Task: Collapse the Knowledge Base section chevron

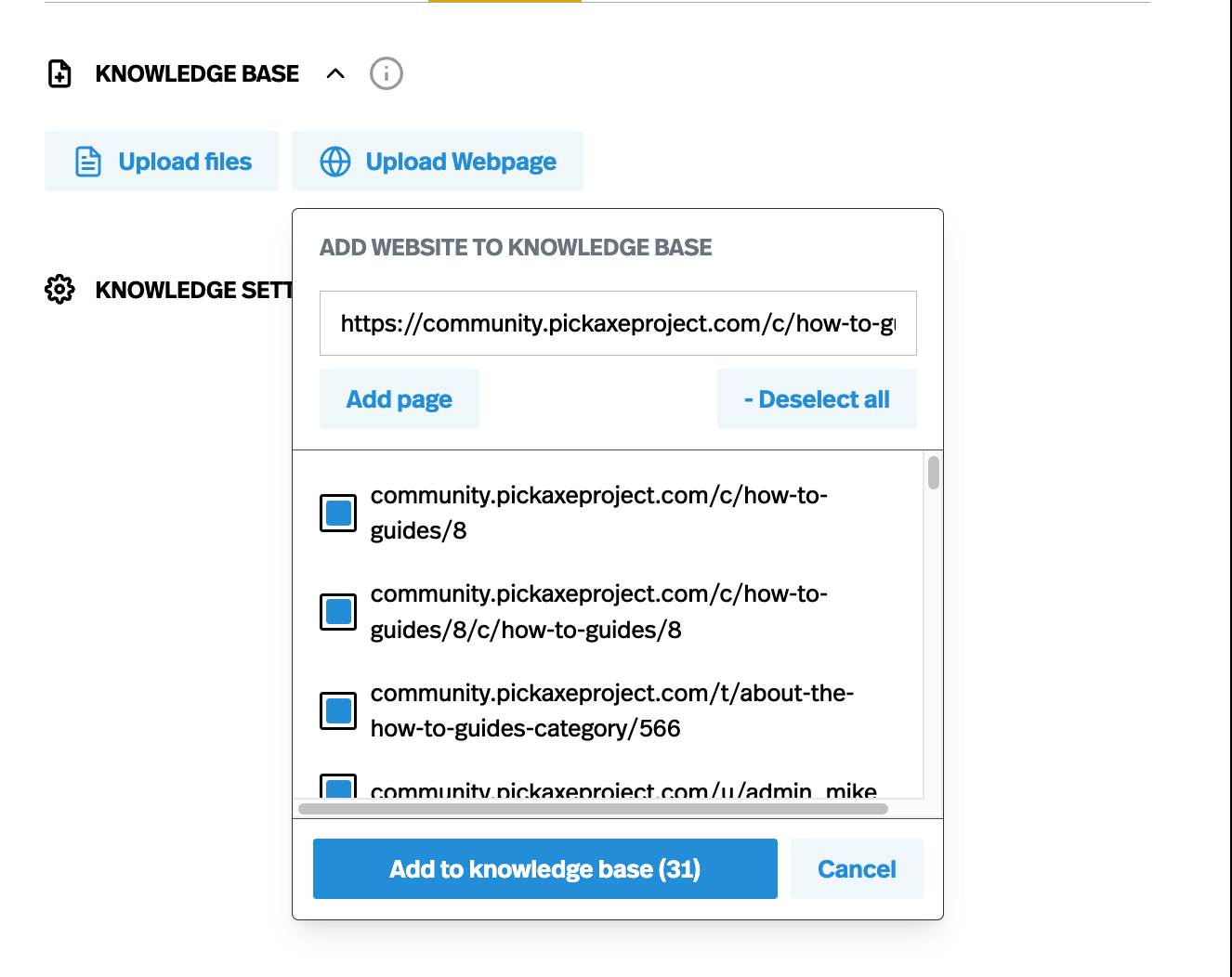Action: (335, 73)
